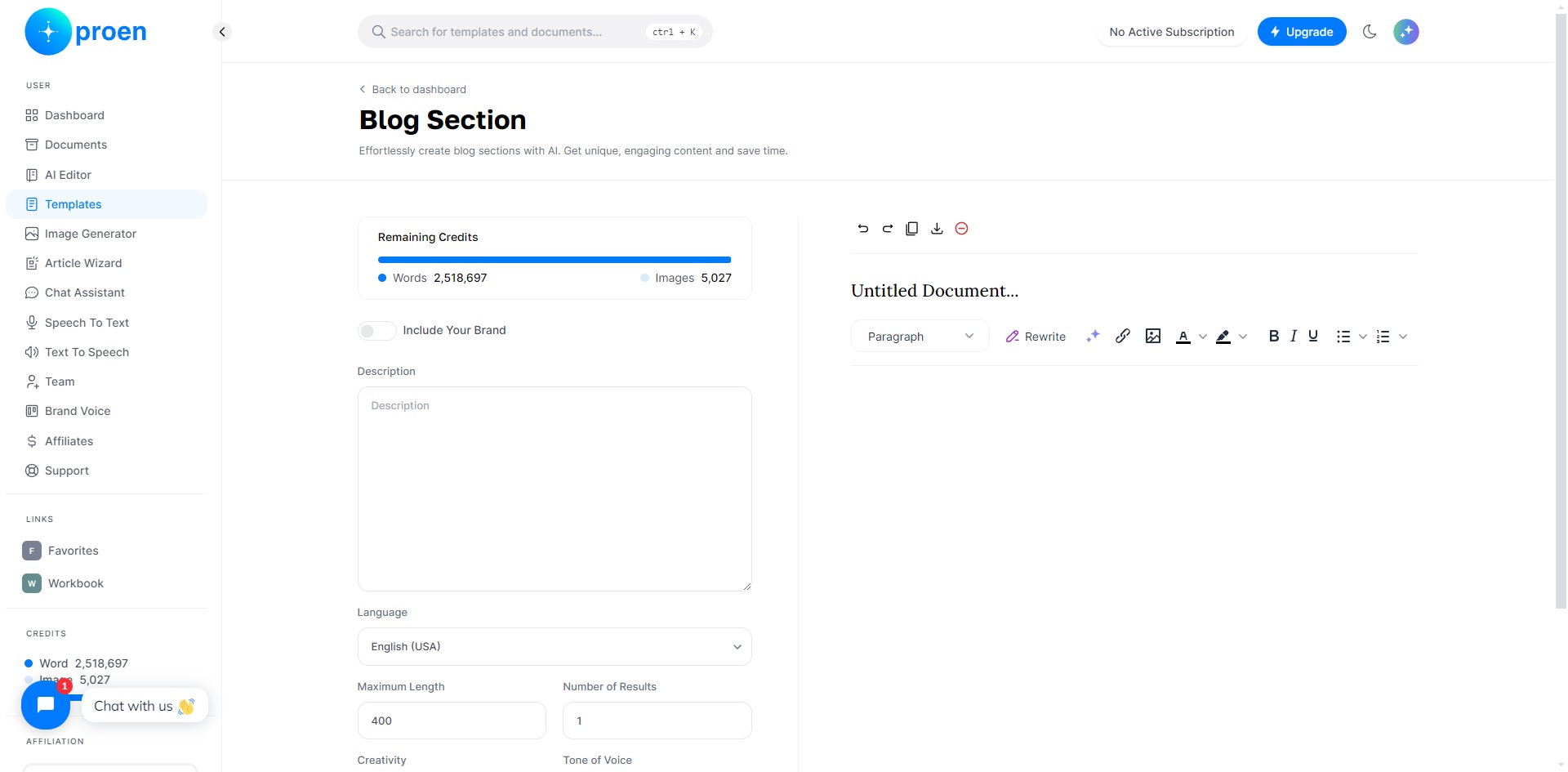1568x772 pixels.
Task: Focus the search templates and documents field
Action: (535, 32)
